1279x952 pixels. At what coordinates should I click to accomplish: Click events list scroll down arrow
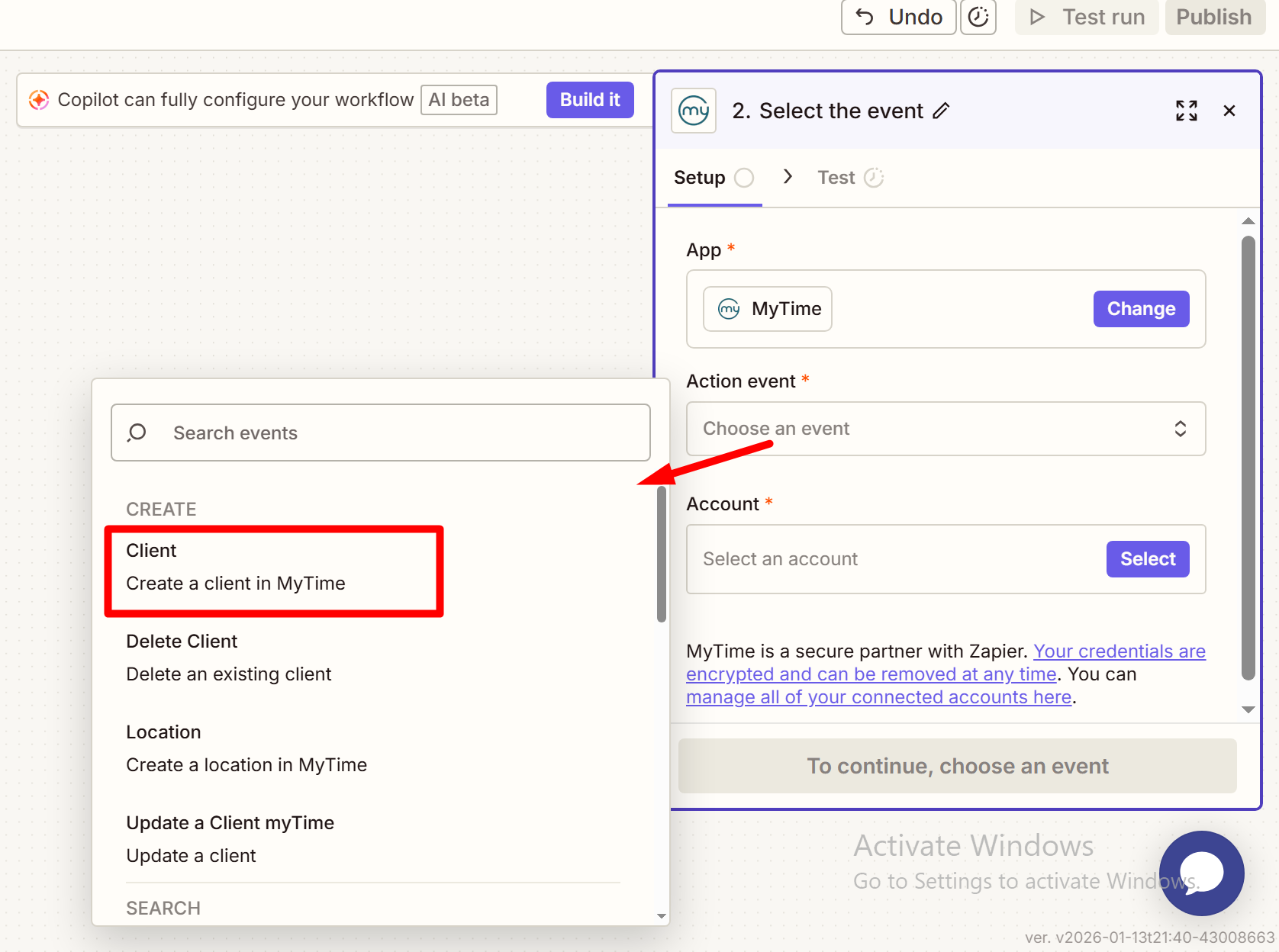[662, 916]
